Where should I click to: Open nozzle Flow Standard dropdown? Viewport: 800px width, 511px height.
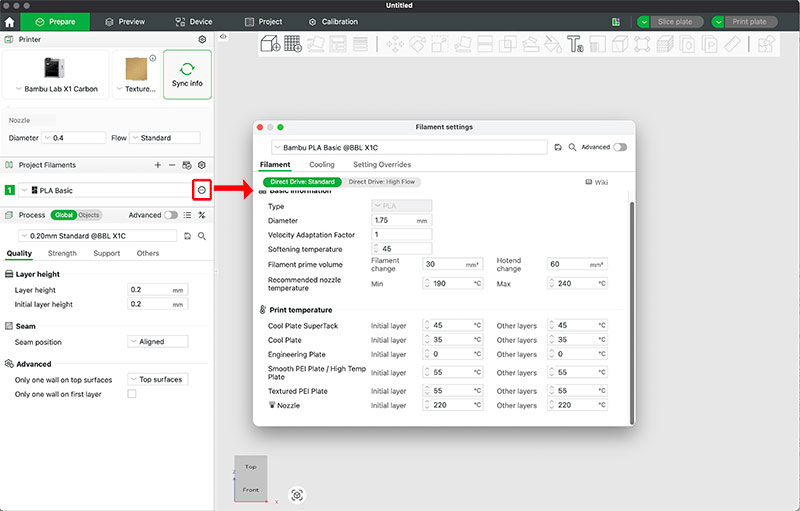[165, 138]
